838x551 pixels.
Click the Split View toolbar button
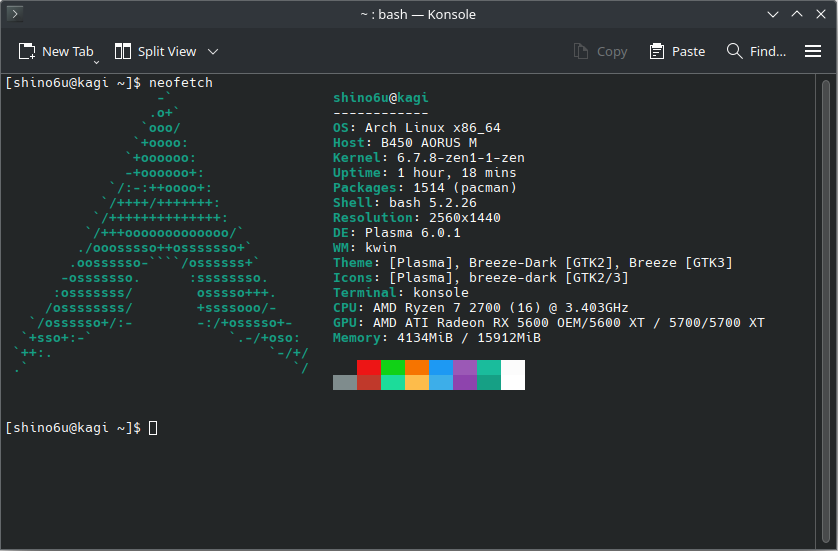coord(156,51)
